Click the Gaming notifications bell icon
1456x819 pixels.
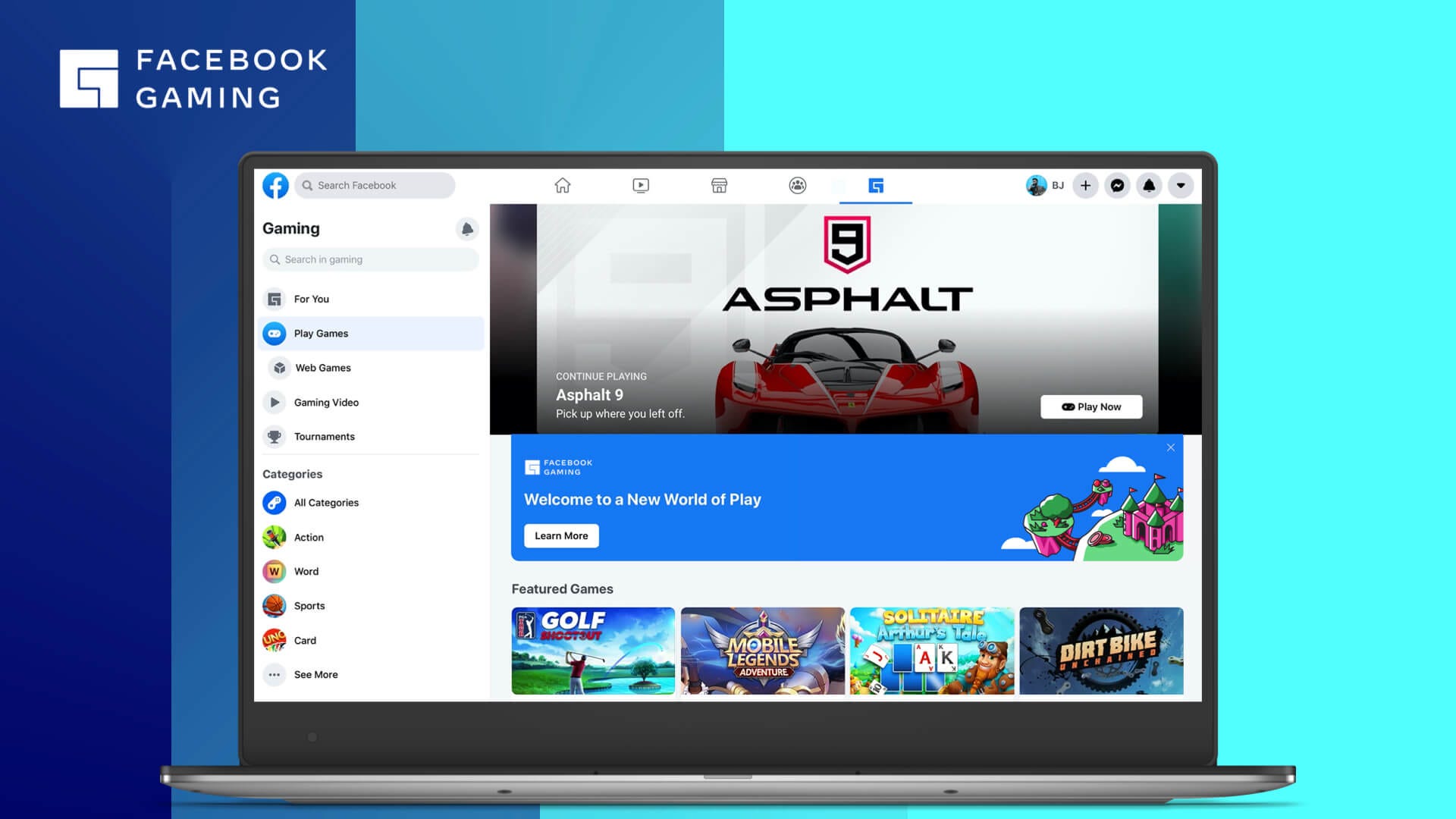[467, 228]
